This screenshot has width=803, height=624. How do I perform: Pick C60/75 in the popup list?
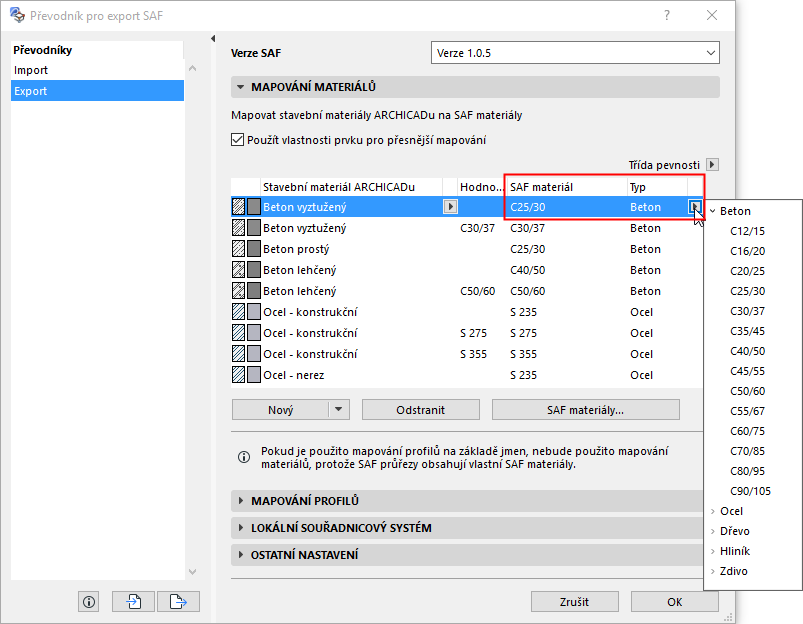(x=747, y=431)
